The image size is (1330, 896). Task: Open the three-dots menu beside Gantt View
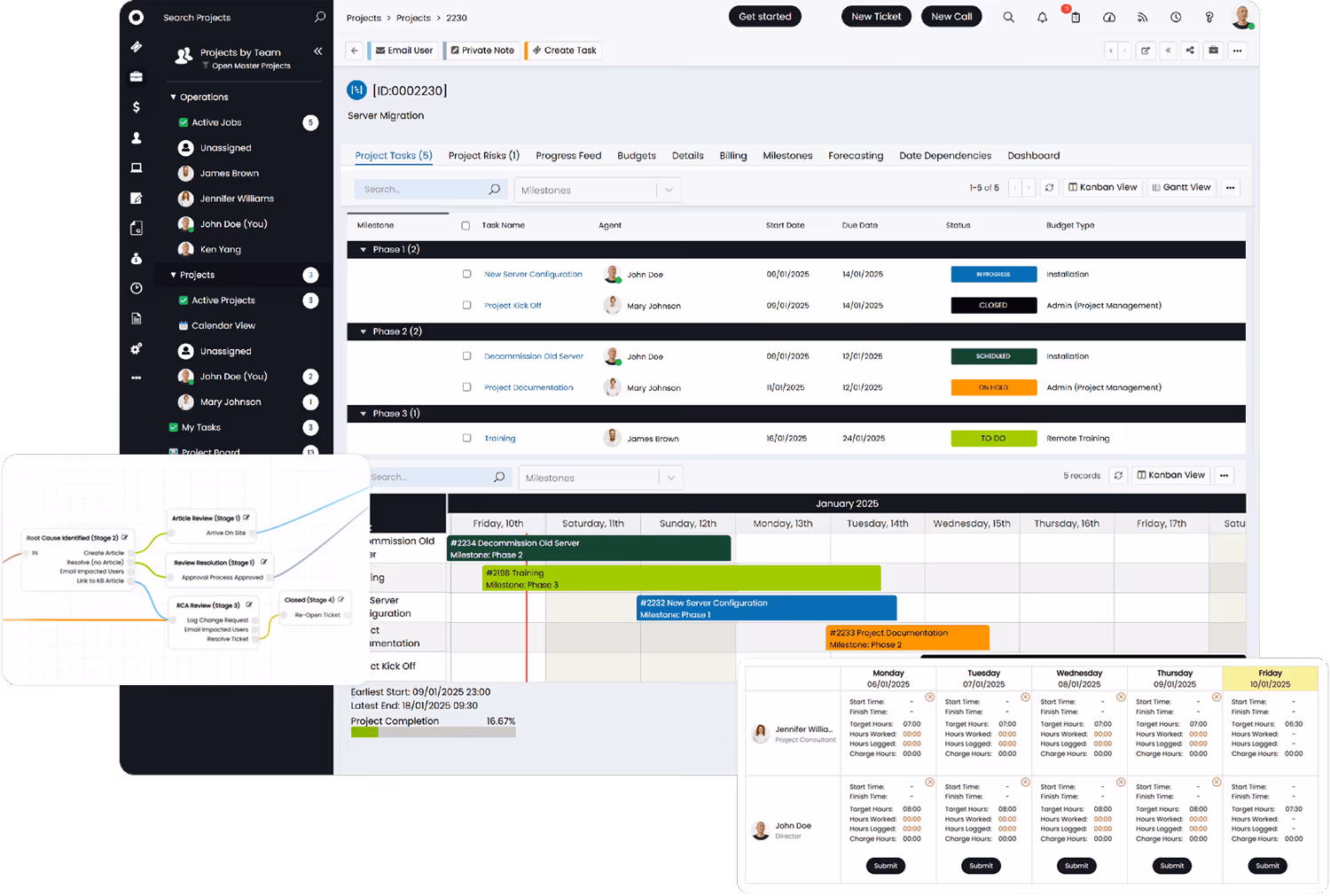click(1230, 188)
